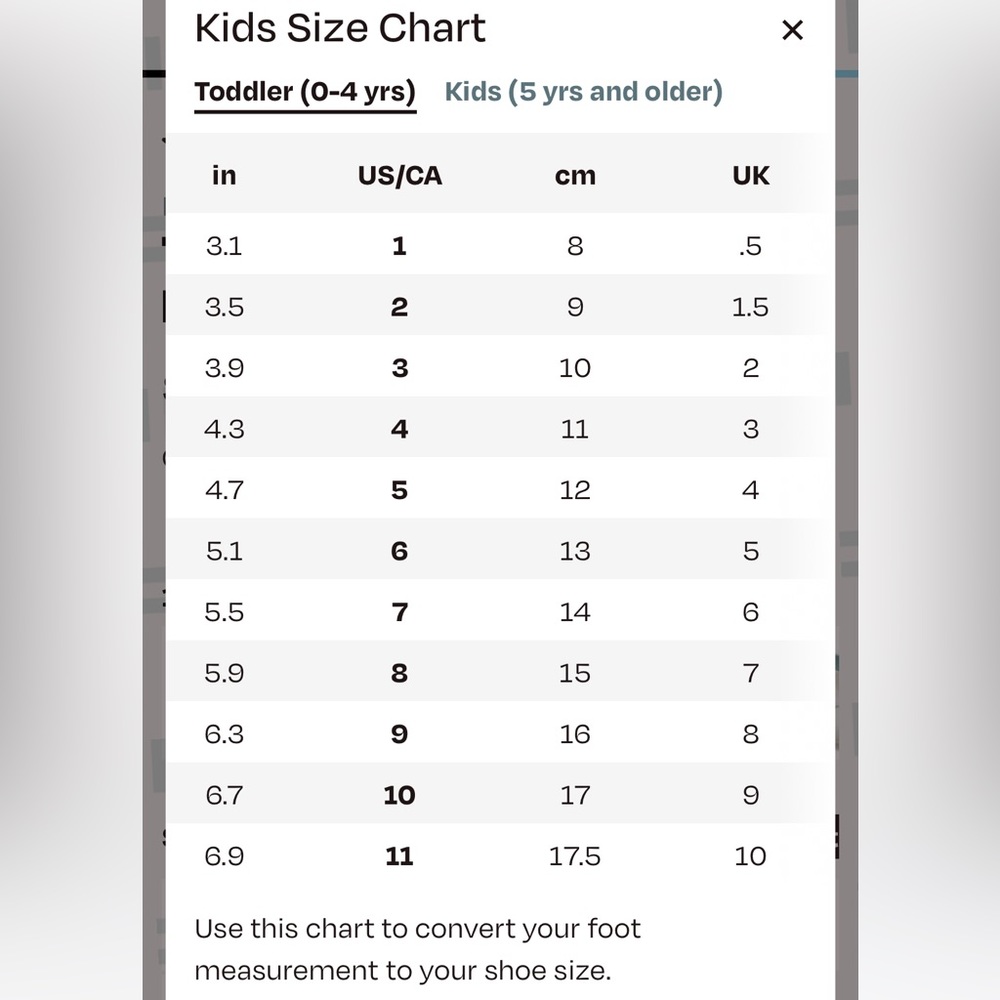This screenshot has width=1000, height=1000.
Task: Click the UK column header
Action: pos(750,175)
